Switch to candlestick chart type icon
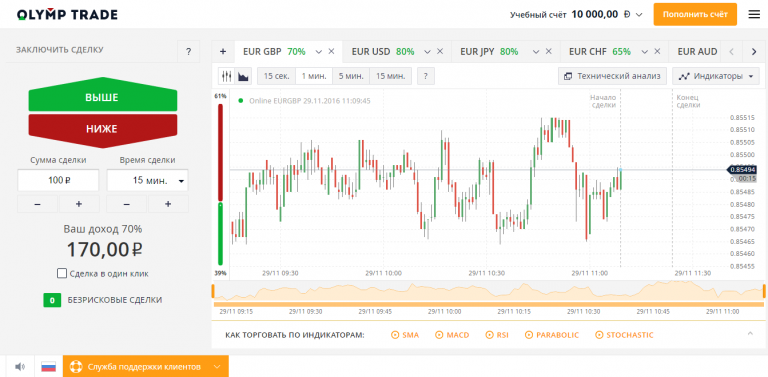Image resolution: width=768 pixels, height=377 pixels. pyautogui.click(x=226, y=76)
